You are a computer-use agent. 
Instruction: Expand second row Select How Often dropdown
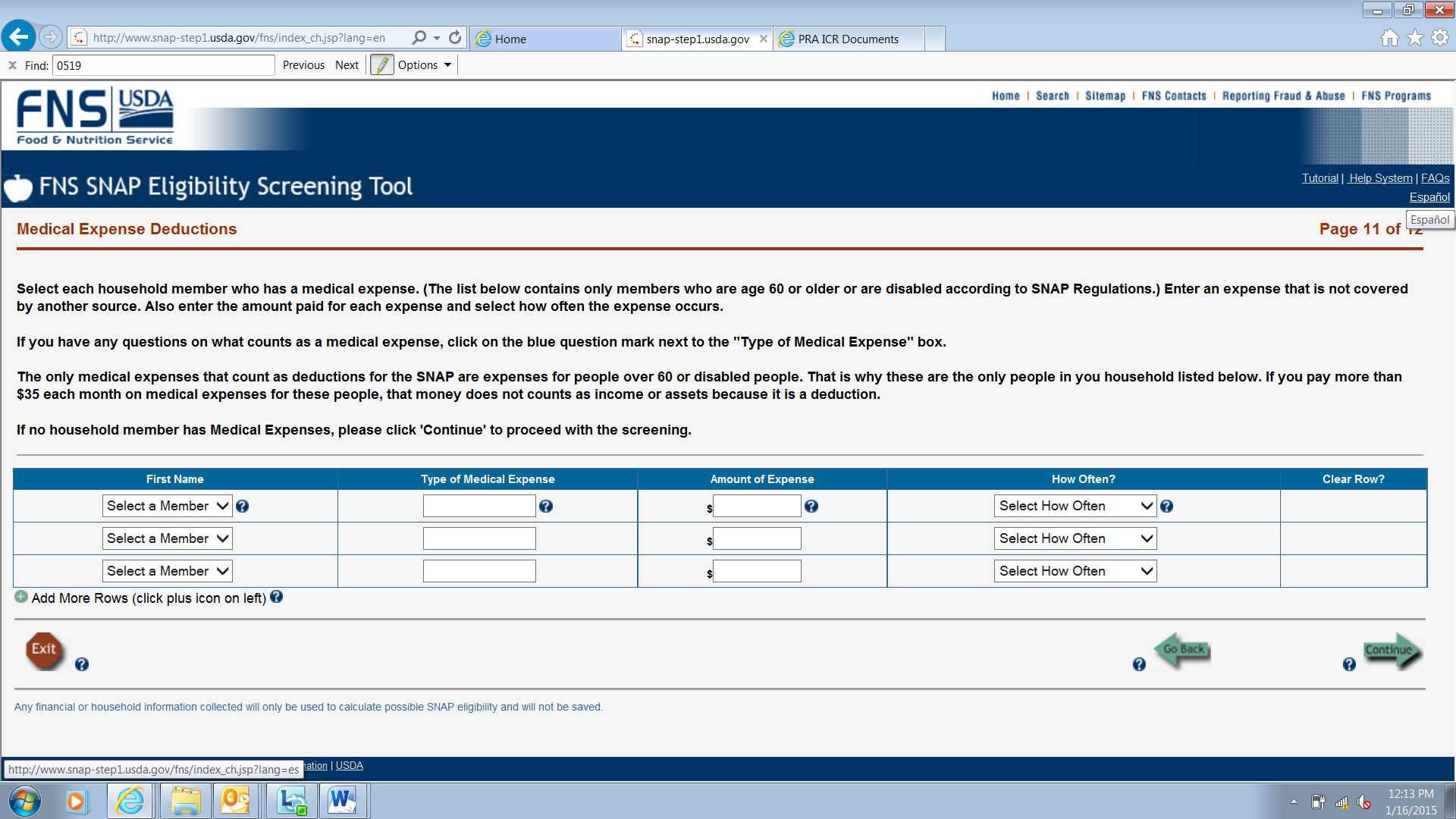[1075, 538]
